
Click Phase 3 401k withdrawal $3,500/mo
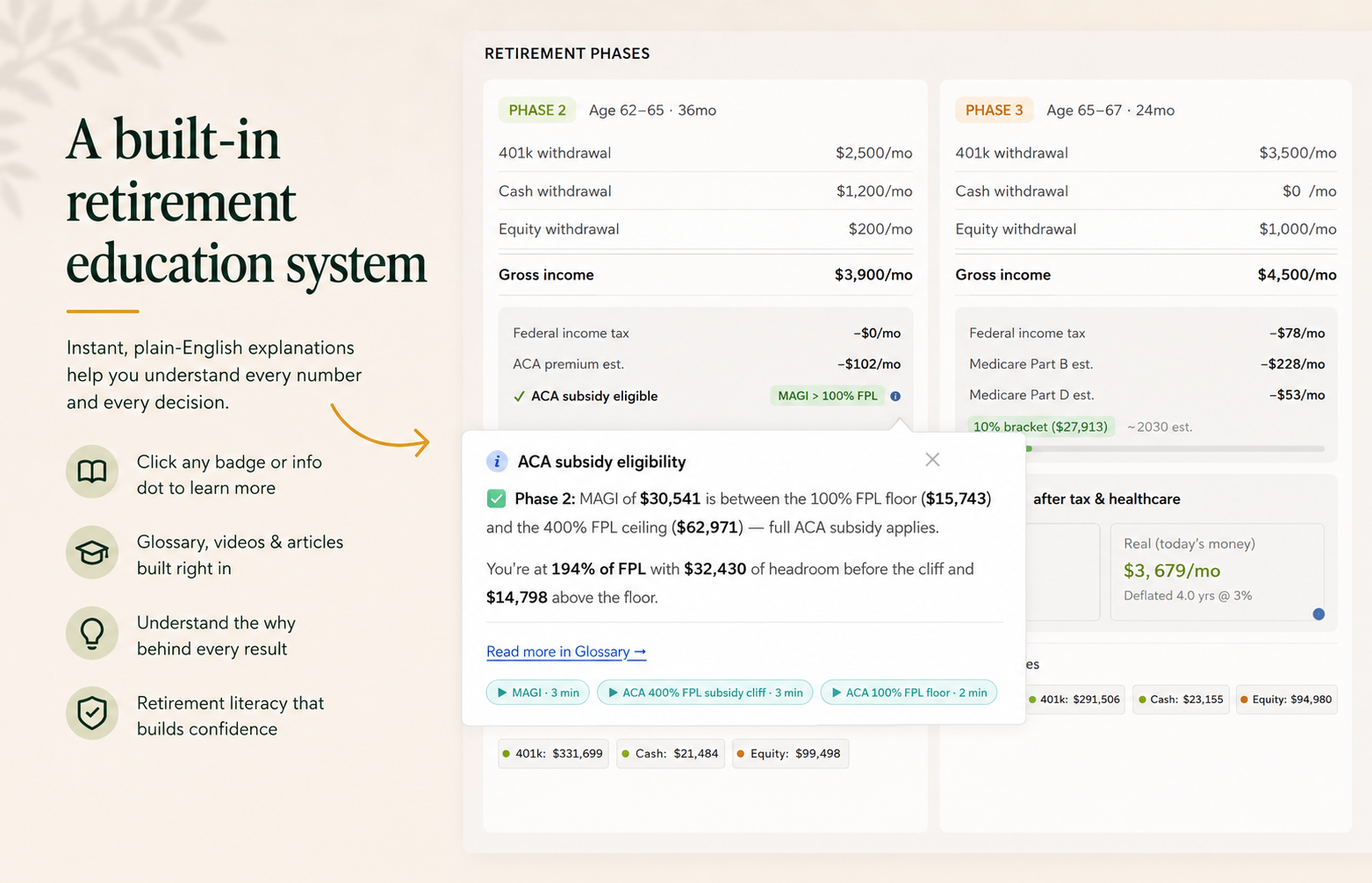click(x=1146, y=153)
